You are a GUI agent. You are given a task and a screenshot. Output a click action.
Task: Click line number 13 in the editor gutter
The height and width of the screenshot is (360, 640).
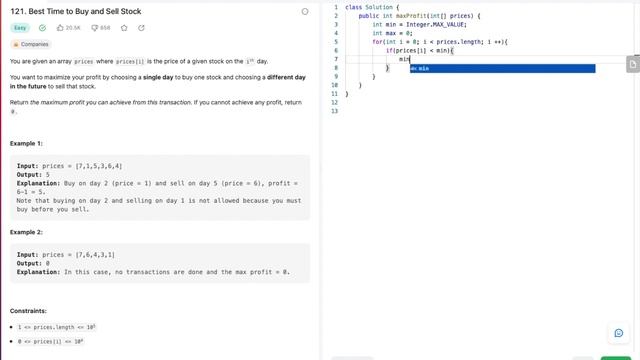pyautogui.click(x=335, y=111)
